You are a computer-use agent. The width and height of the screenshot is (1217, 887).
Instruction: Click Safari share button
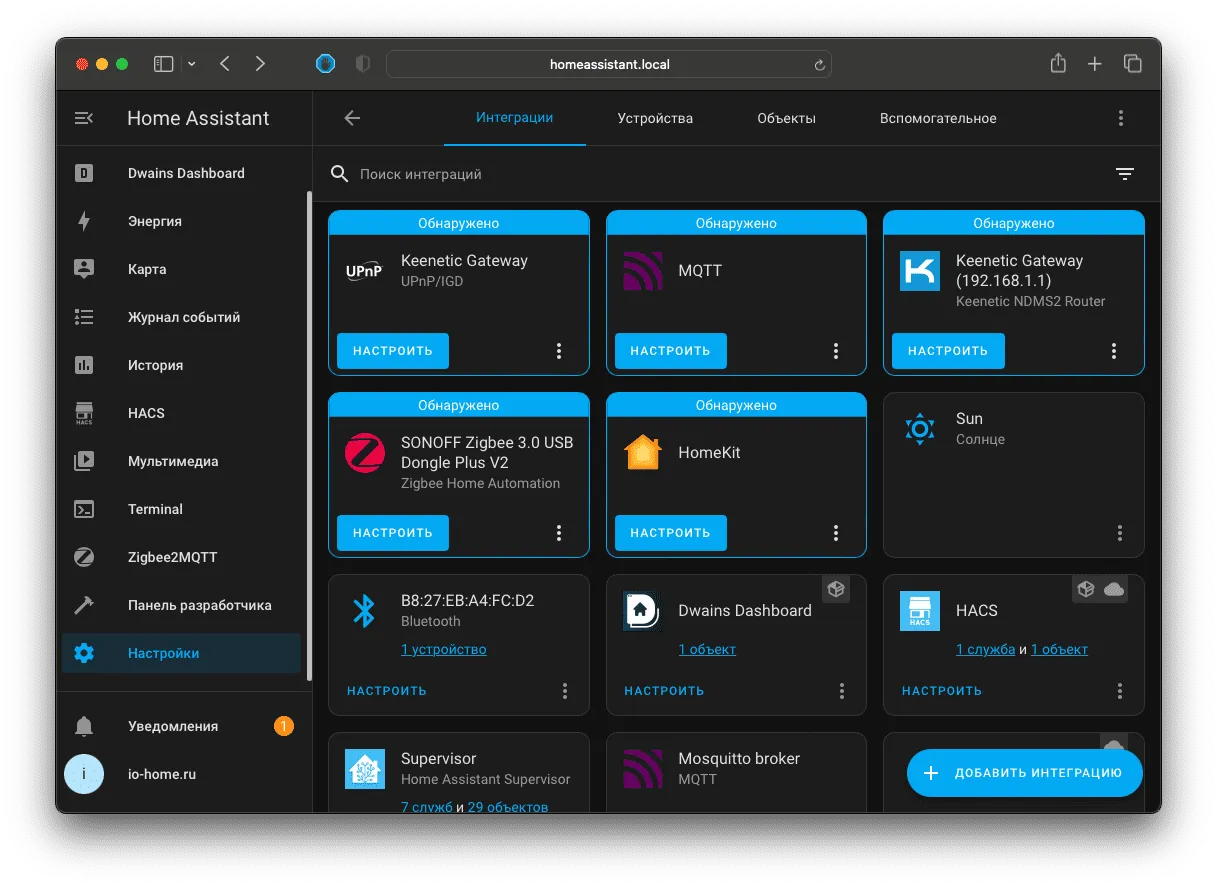1058,63
